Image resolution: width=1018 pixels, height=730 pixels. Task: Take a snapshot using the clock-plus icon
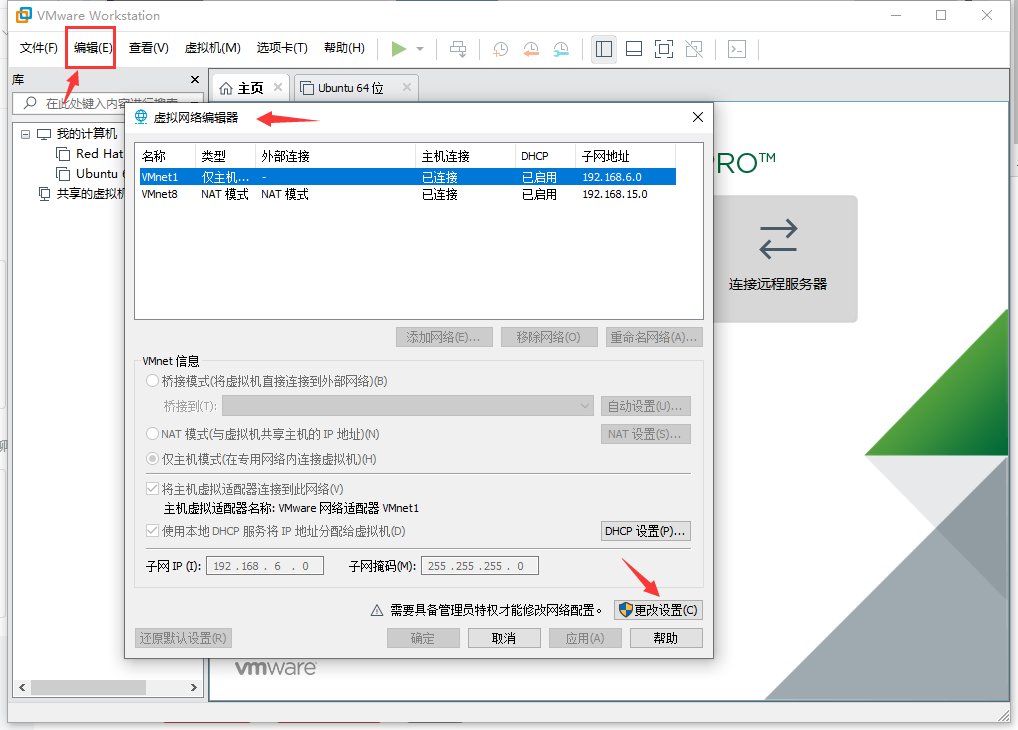click(x=501, y=49)
